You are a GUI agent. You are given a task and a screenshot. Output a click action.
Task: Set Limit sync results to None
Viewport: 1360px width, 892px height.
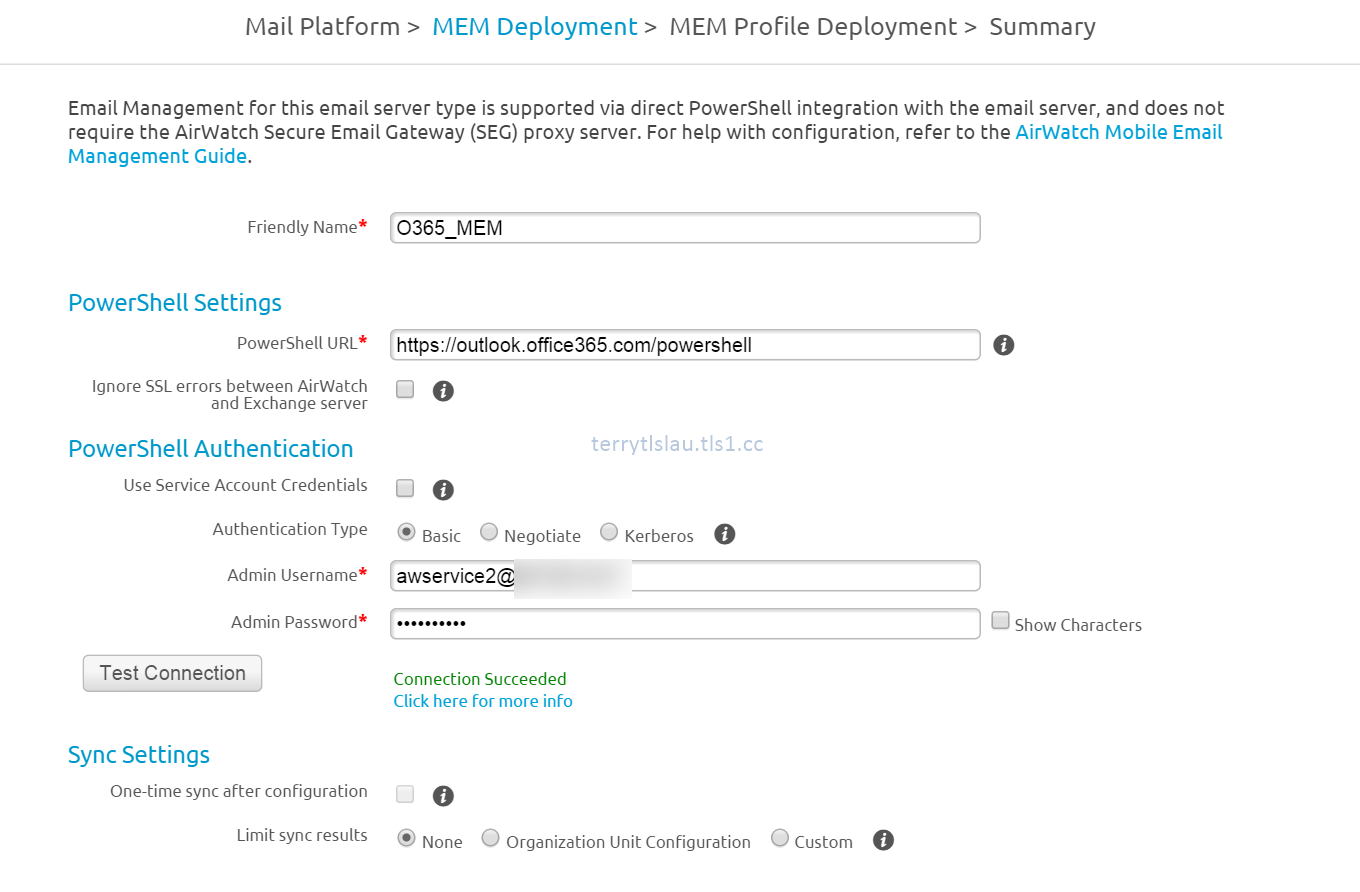(407, 838)
